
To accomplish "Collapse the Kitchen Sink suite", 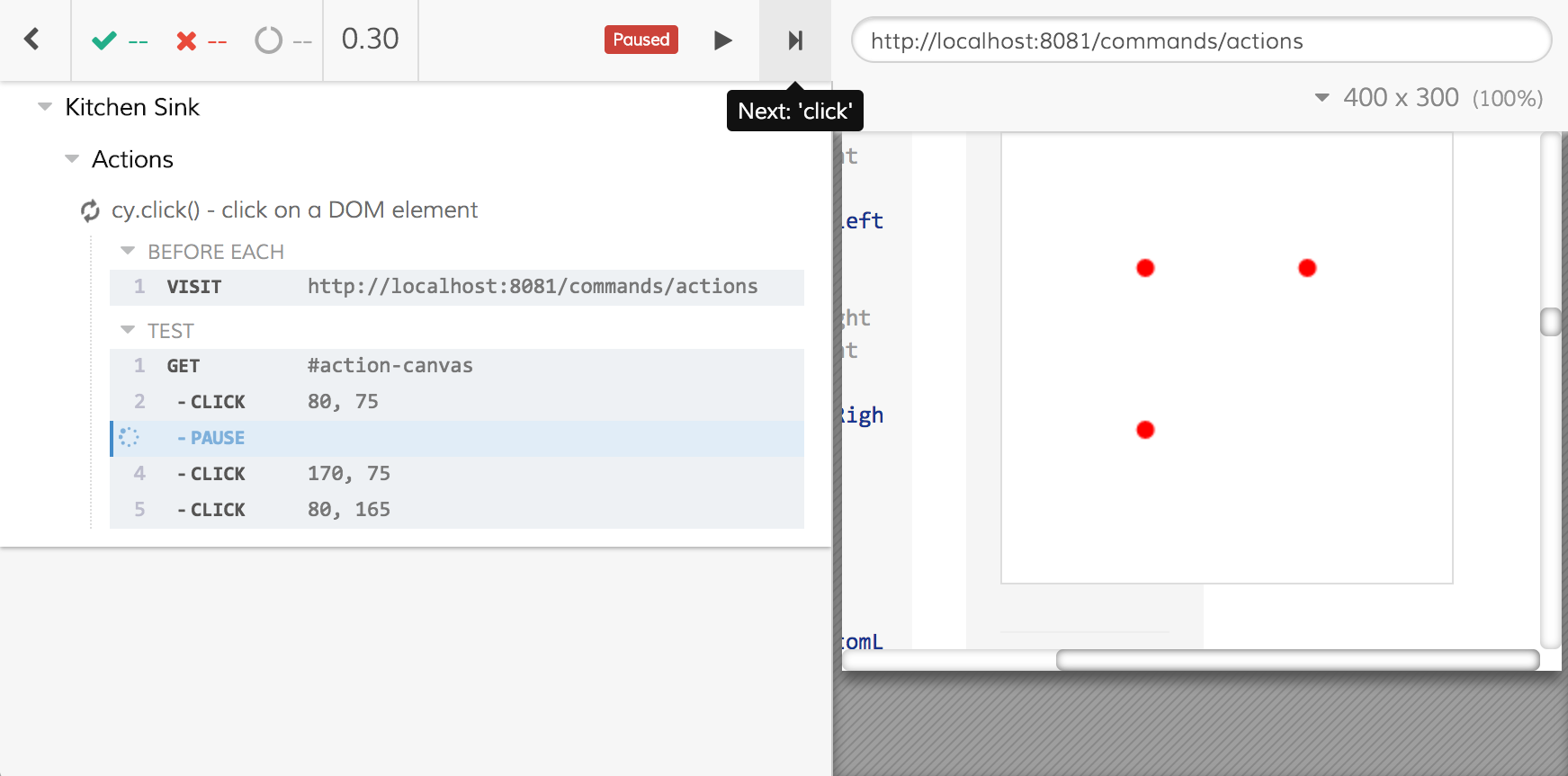I will click(45, 107).
